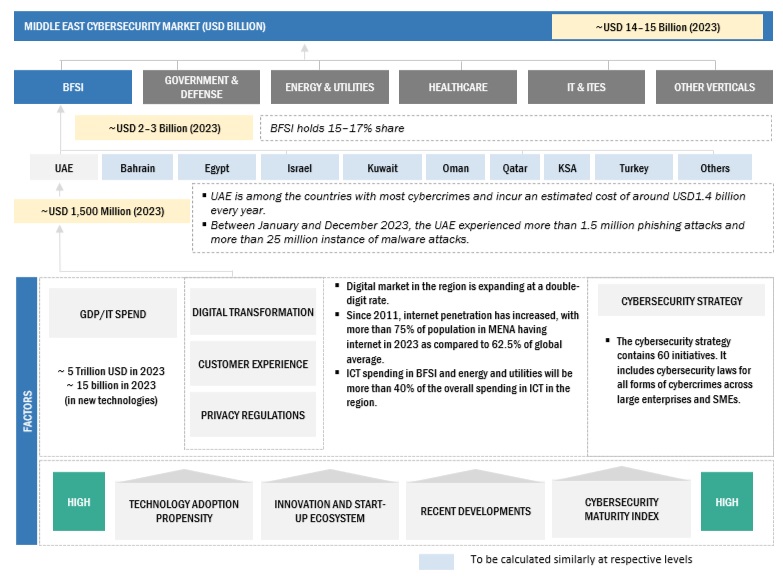Click the Turkey country box
The image size is (783, 577).
pyautogui.click(x=633, y=167)
